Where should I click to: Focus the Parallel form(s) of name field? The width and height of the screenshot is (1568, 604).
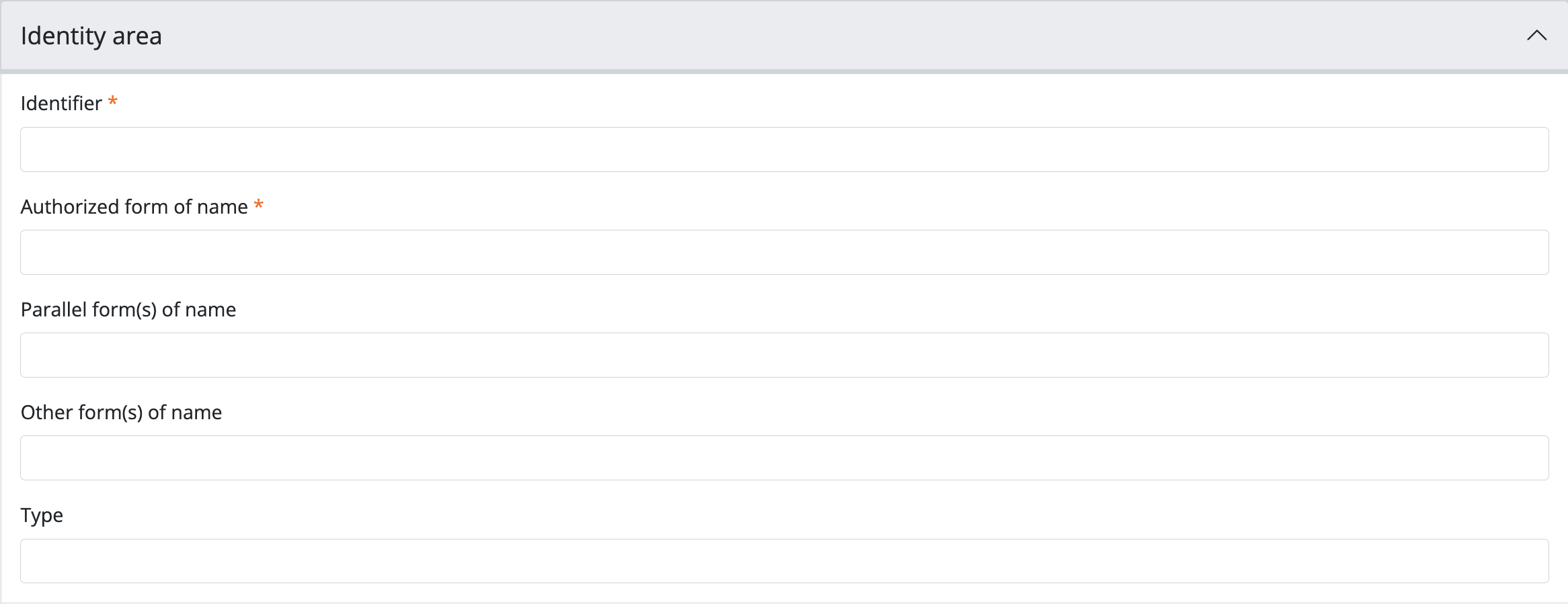784,355
